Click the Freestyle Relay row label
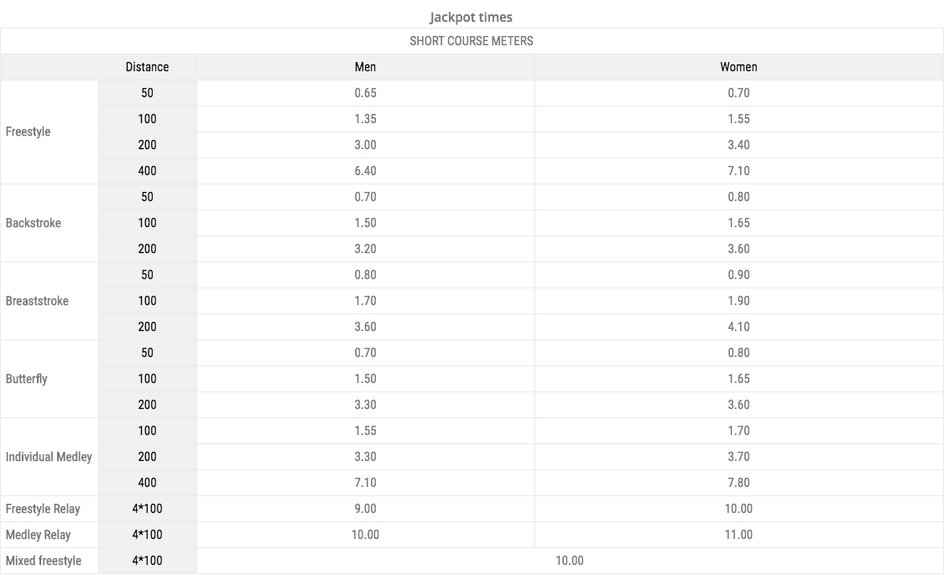The width and height of the screenshot is (944, 575). click(43, 509)
